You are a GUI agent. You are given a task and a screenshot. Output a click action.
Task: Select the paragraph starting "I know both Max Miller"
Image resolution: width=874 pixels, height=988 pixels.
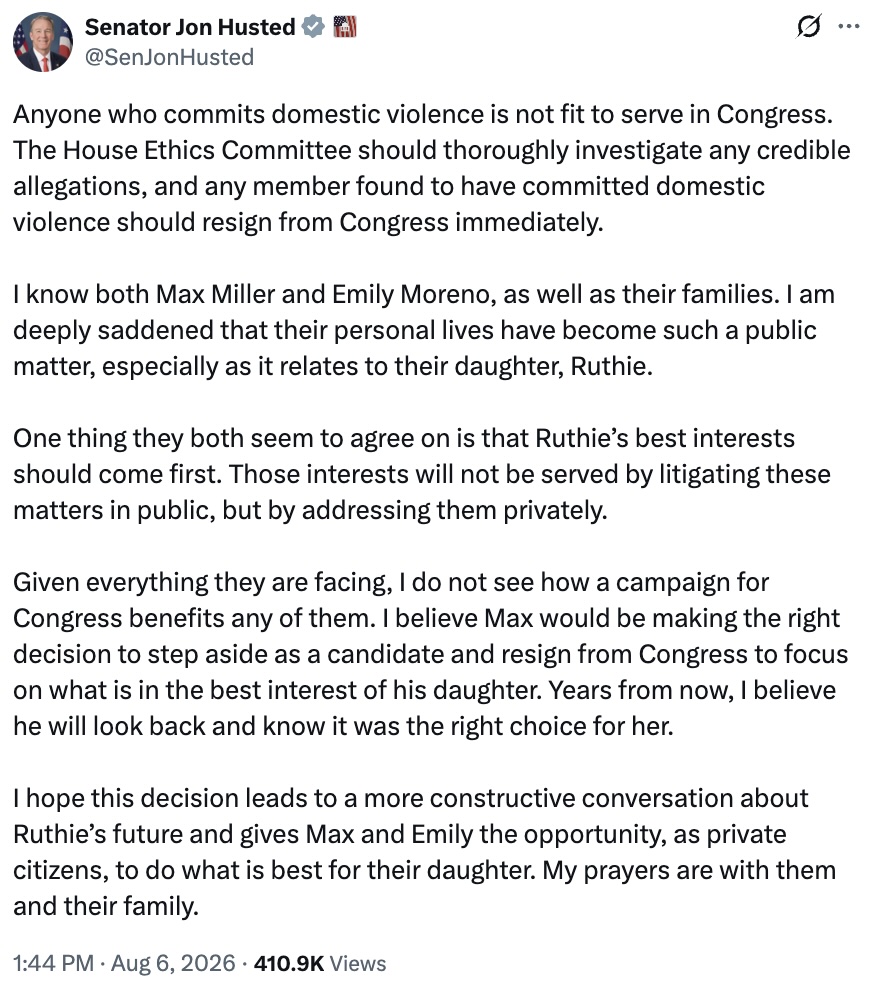(x=423, y=330)
